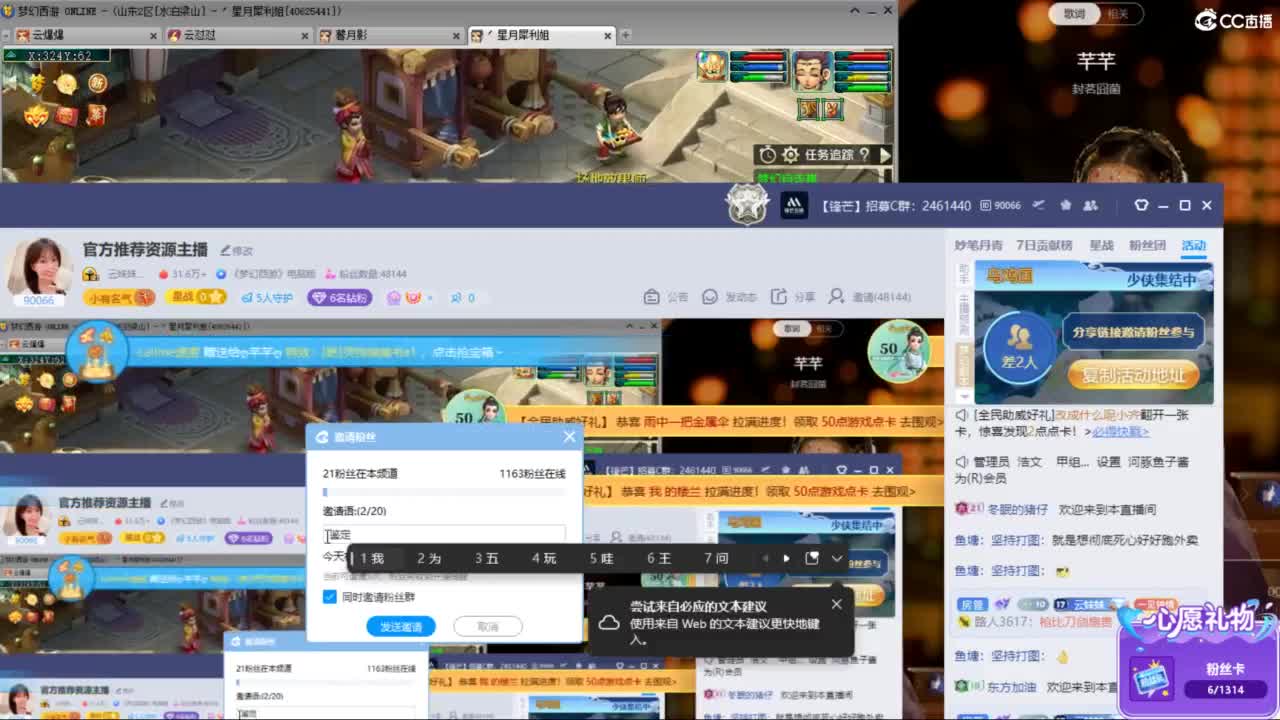Viewport: 1280px width, 720px height.
Task: Select IME candidate 3 五
Action: (487, 558)
